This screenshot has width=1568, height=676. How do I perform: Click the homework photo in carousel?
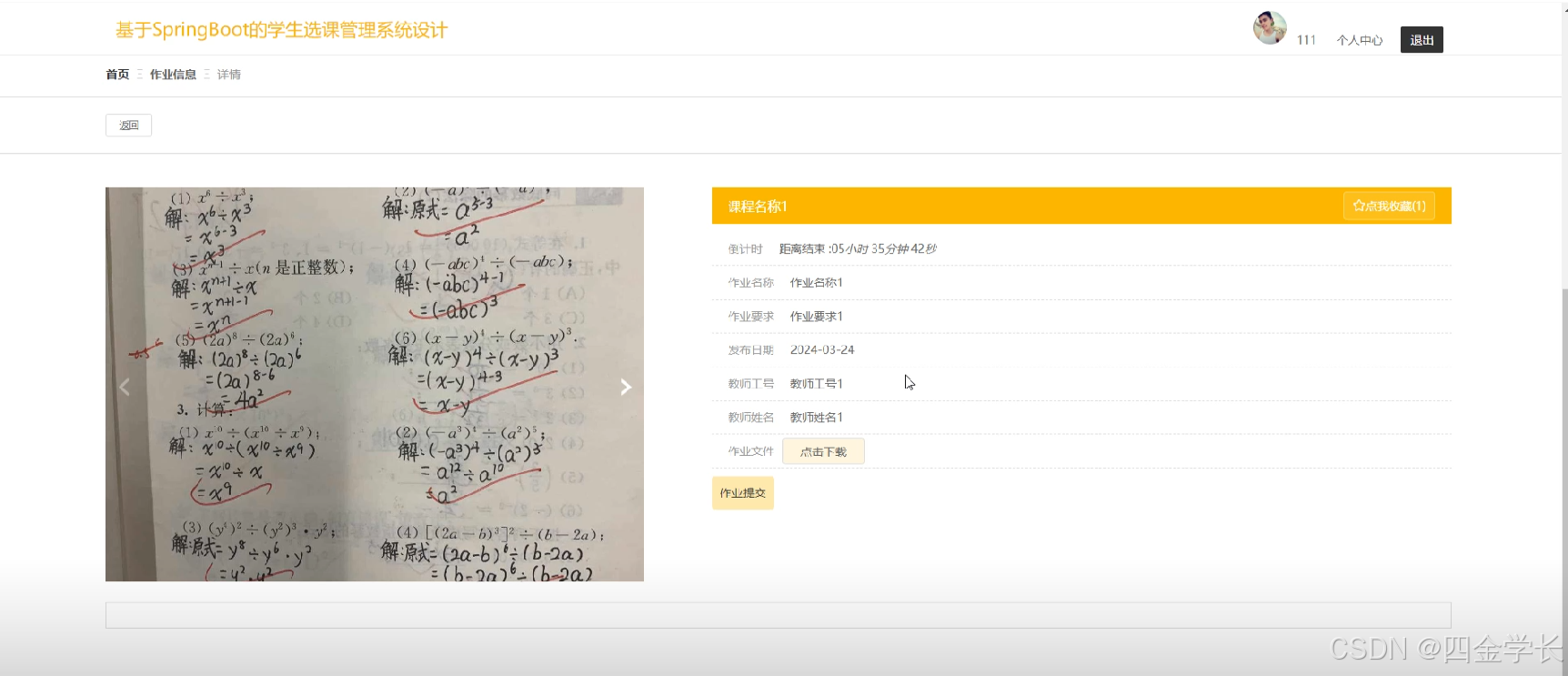click(x=375, y=384)
